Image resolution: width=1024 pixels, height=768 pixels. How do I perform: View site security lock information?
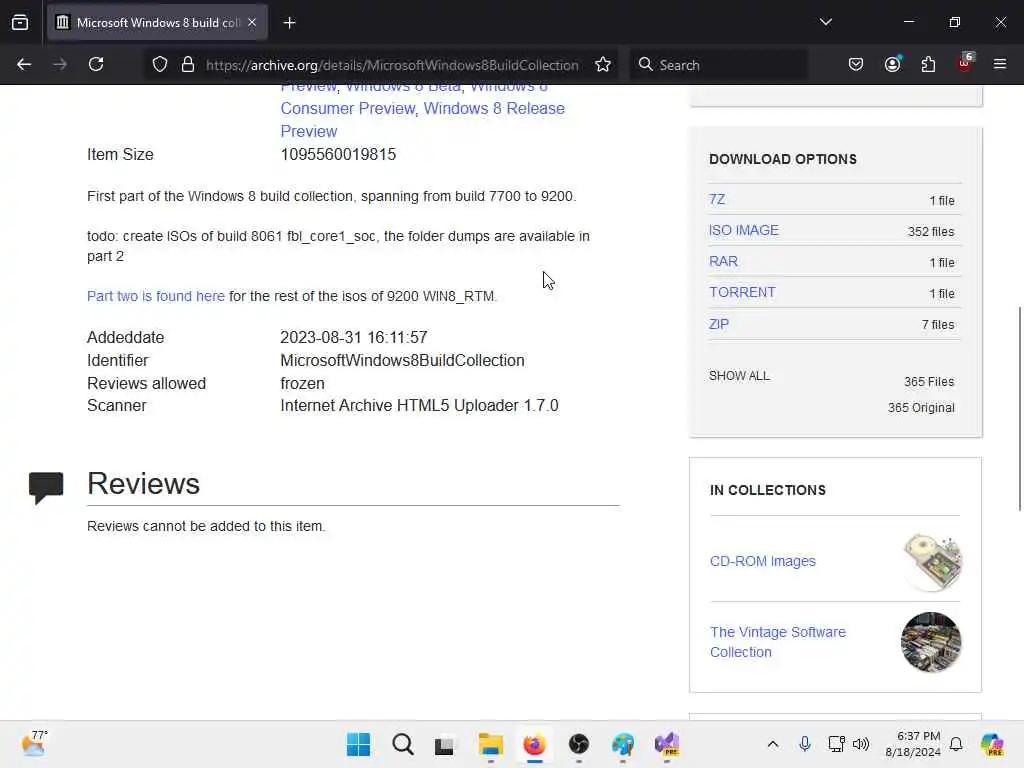188,64
